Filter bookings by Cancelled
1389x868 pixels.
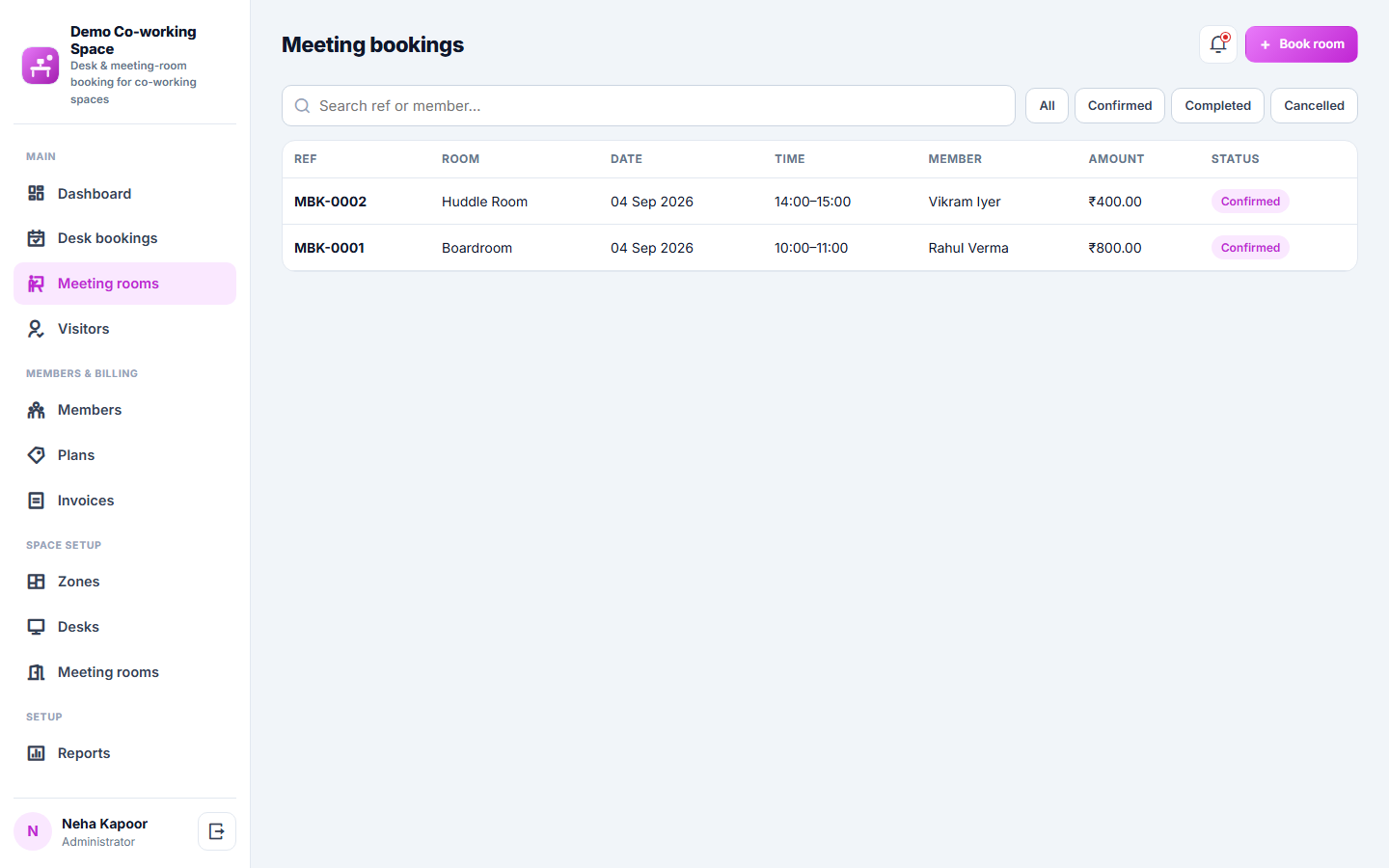tap(1314, 106)
